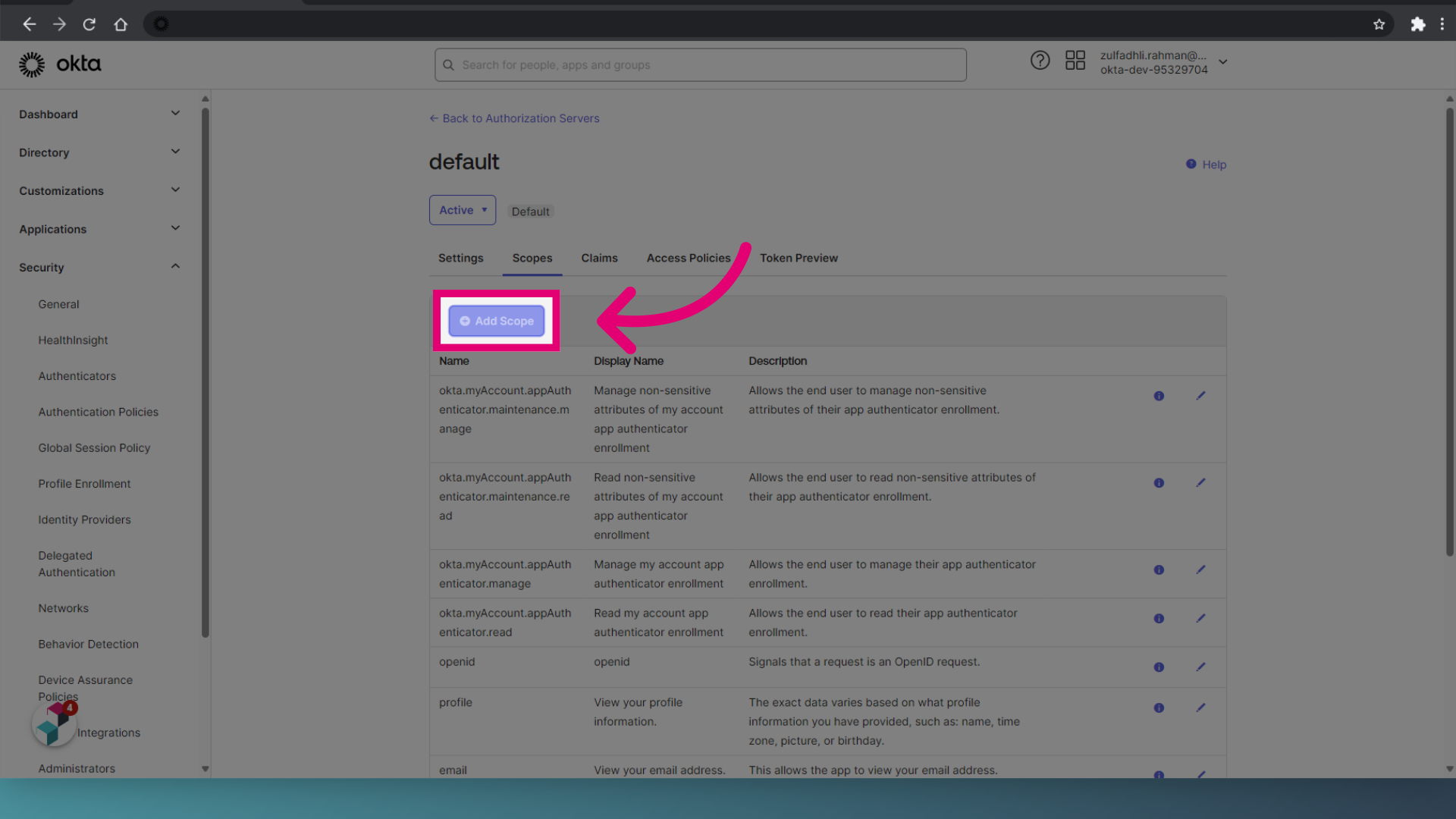Edit the openid scope
The image size is (1456, 819).
click(1200, 667)
